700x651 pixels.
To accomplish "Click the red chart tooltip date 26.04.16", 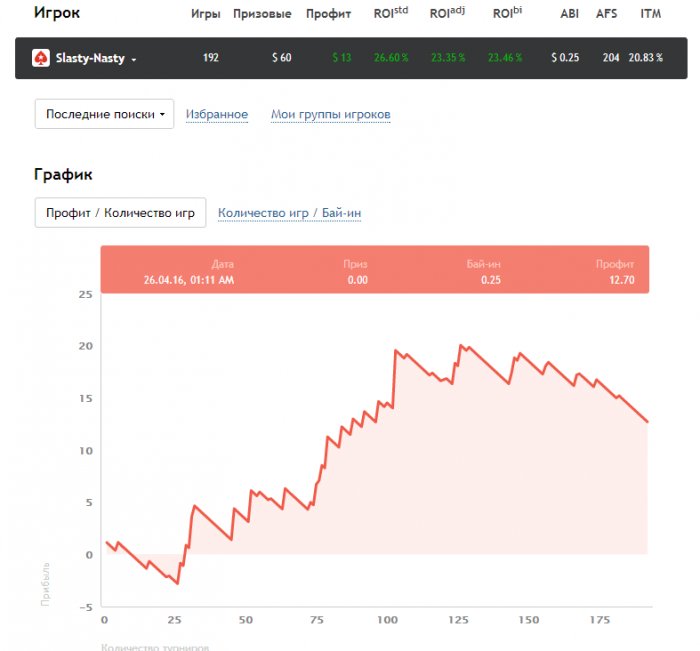I will point(188,280).
